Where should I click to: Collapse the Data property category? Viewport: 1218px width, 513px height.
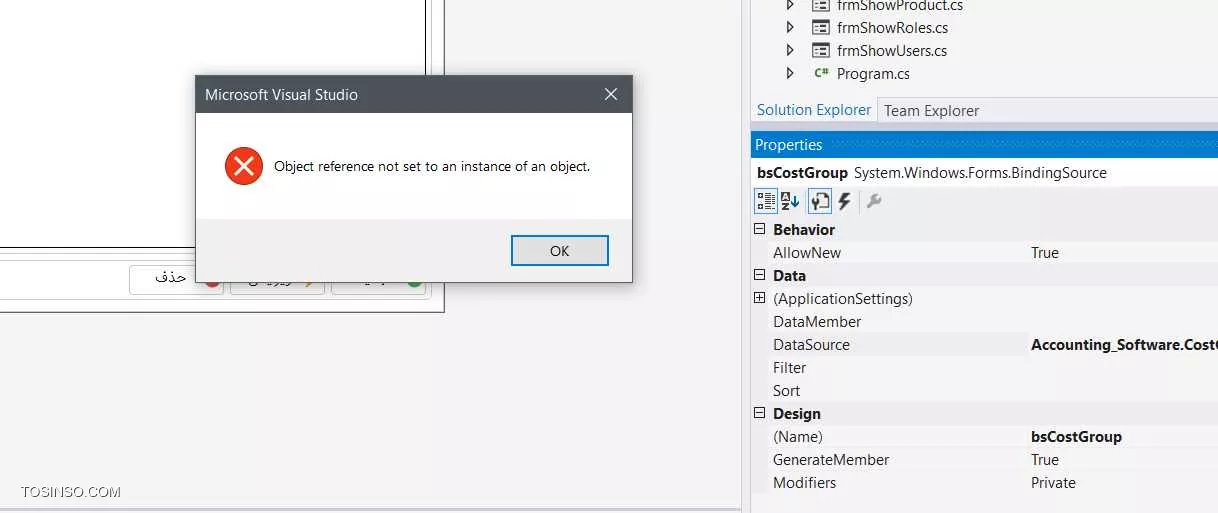[760, 276]
